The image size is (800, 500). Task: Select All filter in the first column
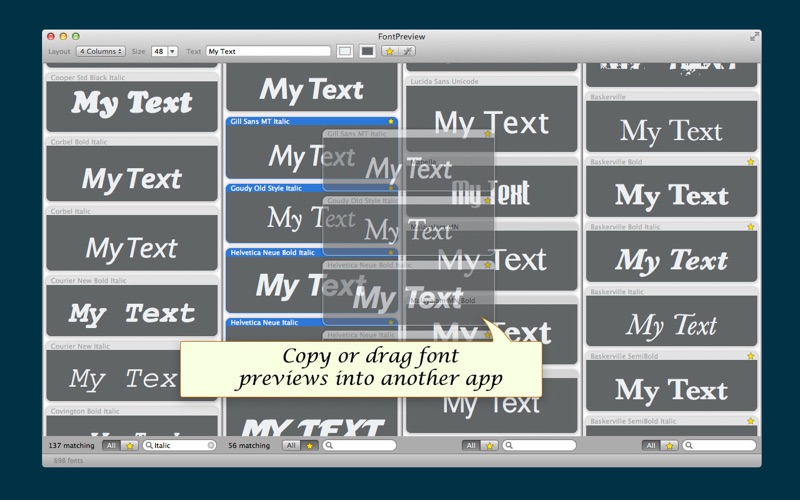pyautogui.click(x=111, y=445)
